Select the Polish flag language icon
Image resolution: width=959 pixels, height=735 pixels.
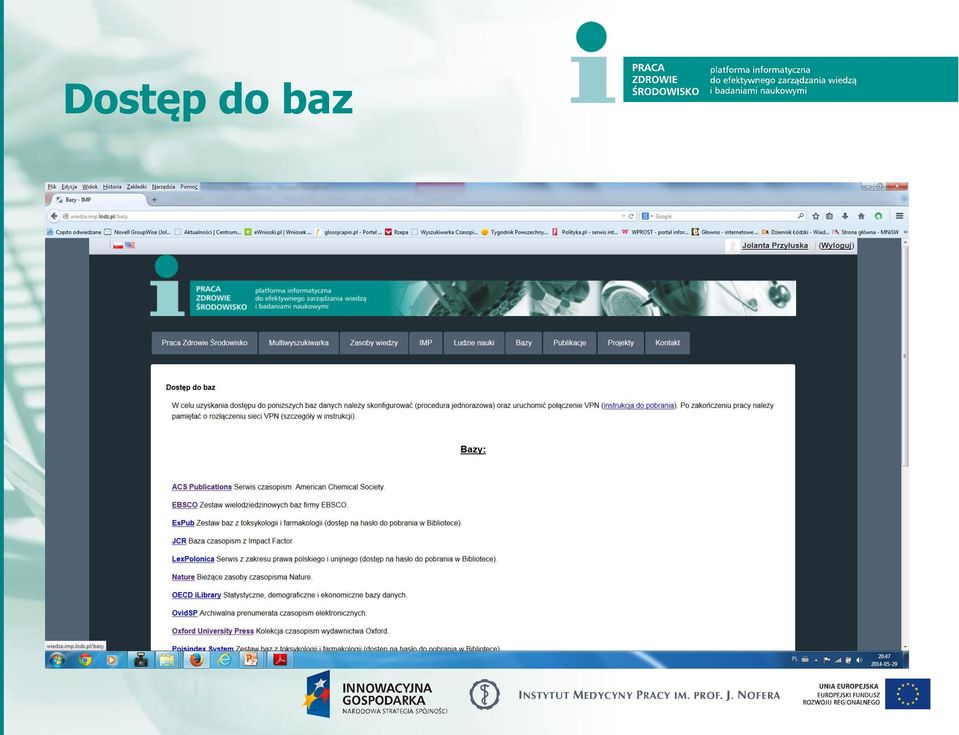[117, 245]
